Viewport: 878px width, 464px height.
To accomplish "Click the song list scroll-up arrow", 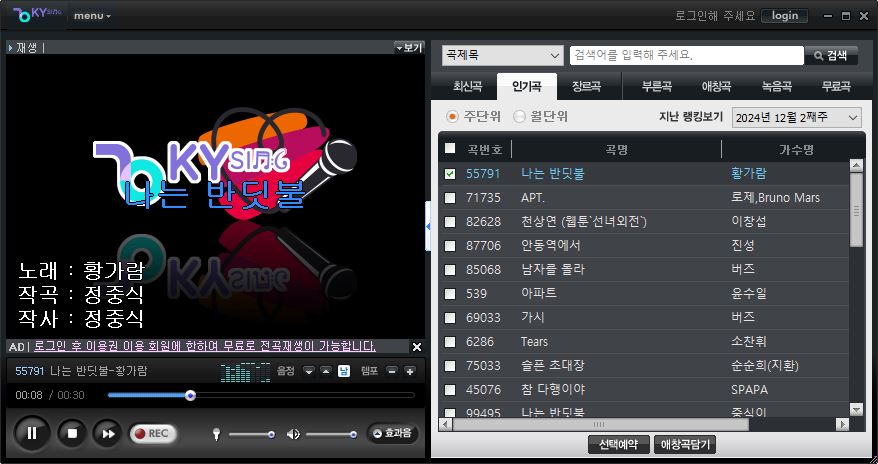I will click(x=856, y=166).
